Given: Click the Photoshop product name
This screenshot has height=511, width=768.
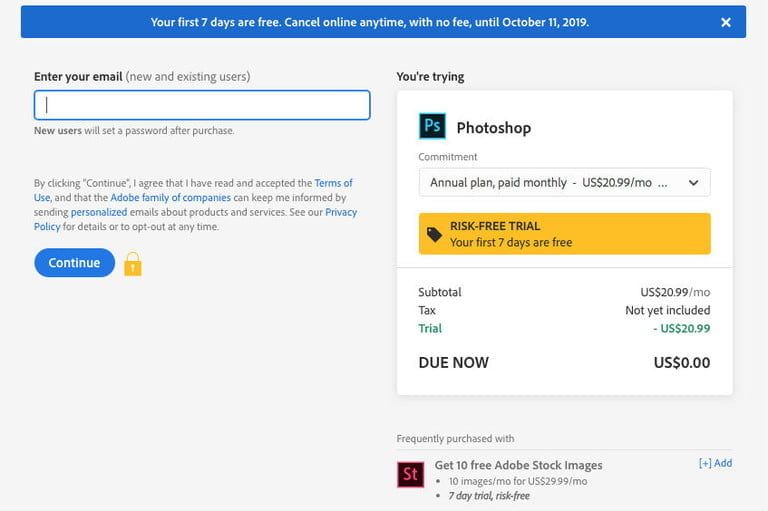Looking at the screenshot, I should [494, 128].
